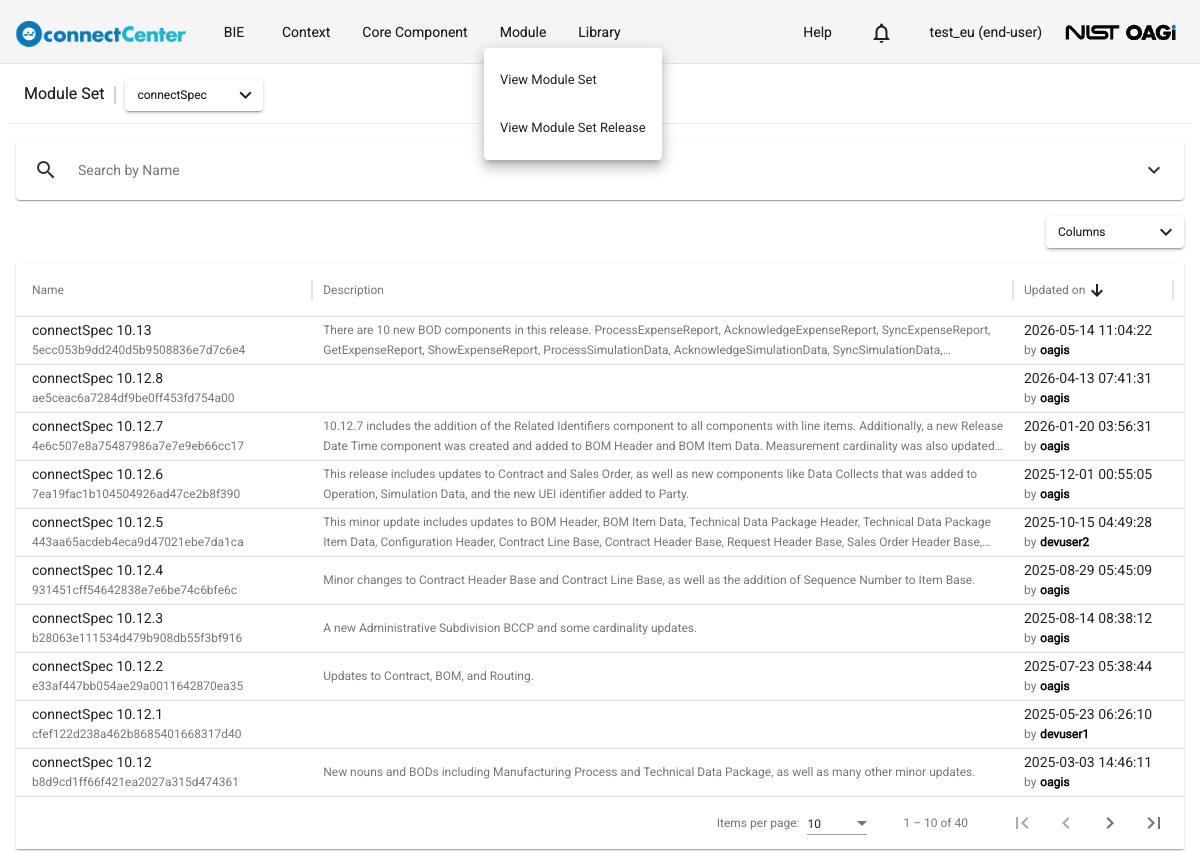Click the updater name devuser1
This screenshot has height=852, width=1200.
pos(1064,734)
